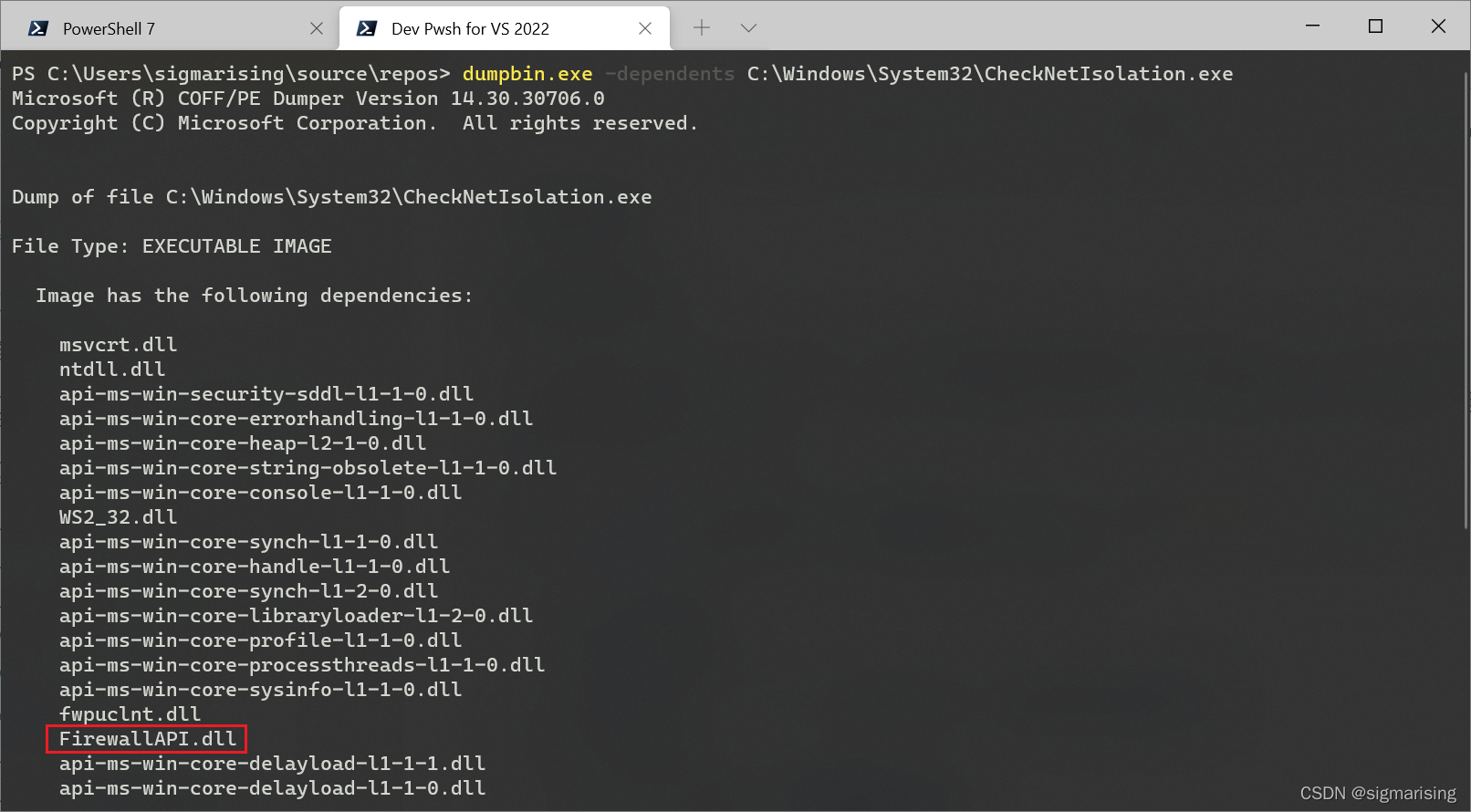Click api-ms-win-core-synch-l1-2-0.dll entry
This screenshot has width=1471, height=812.
click(249, 591)
